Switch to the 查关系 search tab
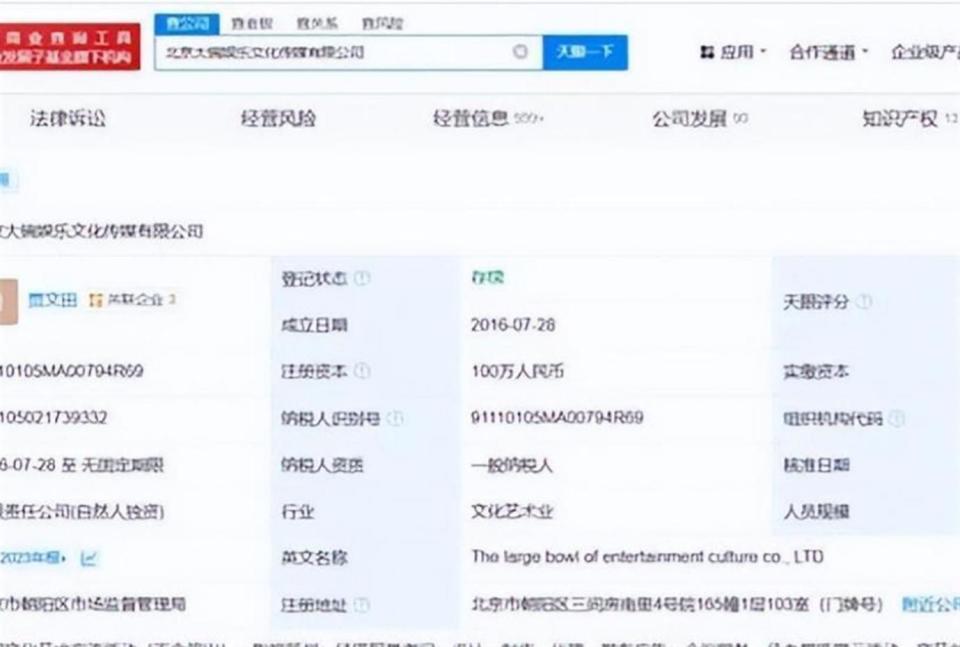 click(317, 23)
